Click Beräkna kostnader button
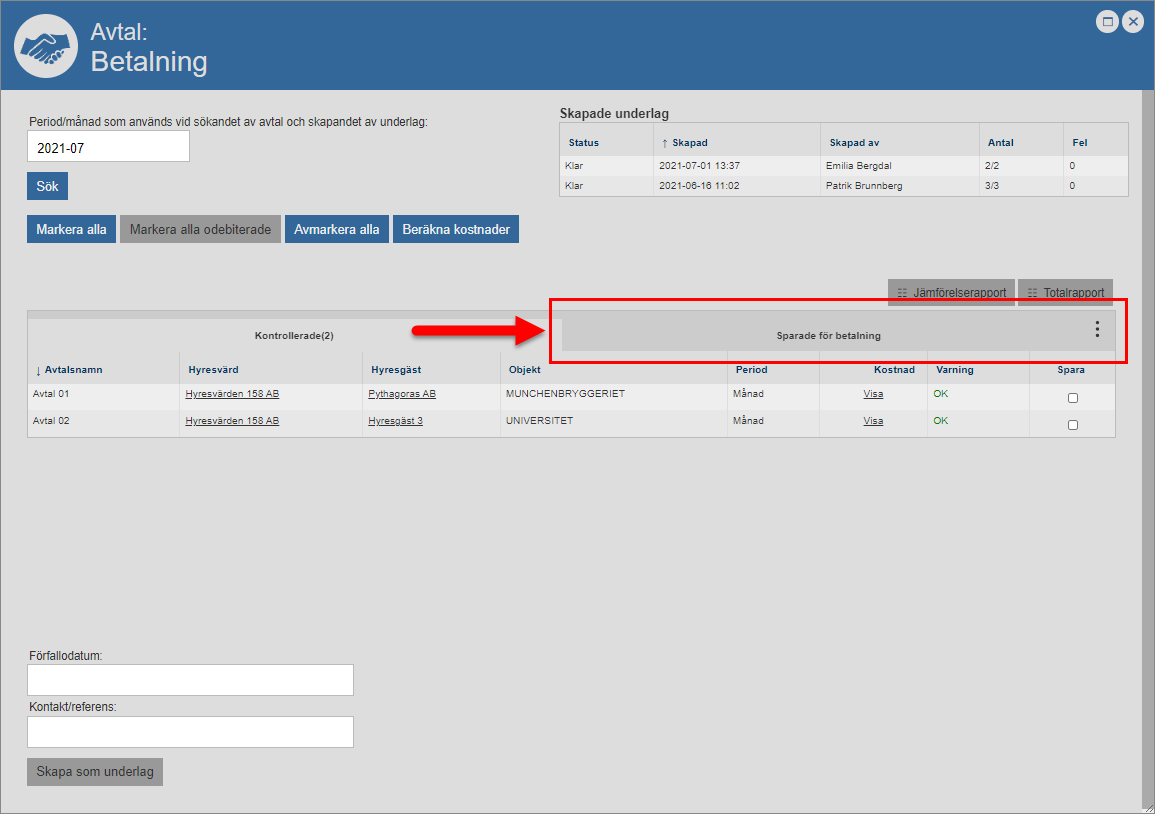The height and width of the screenshot is (814, 1155). 456,229
